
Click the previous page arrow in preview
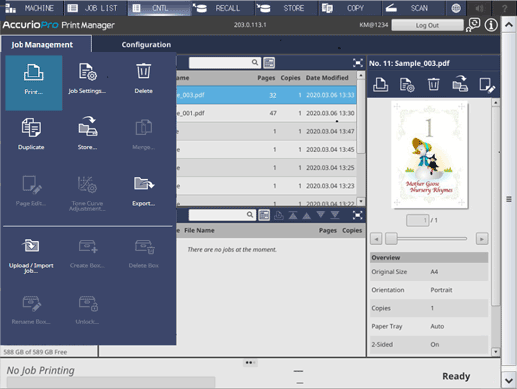376,239
